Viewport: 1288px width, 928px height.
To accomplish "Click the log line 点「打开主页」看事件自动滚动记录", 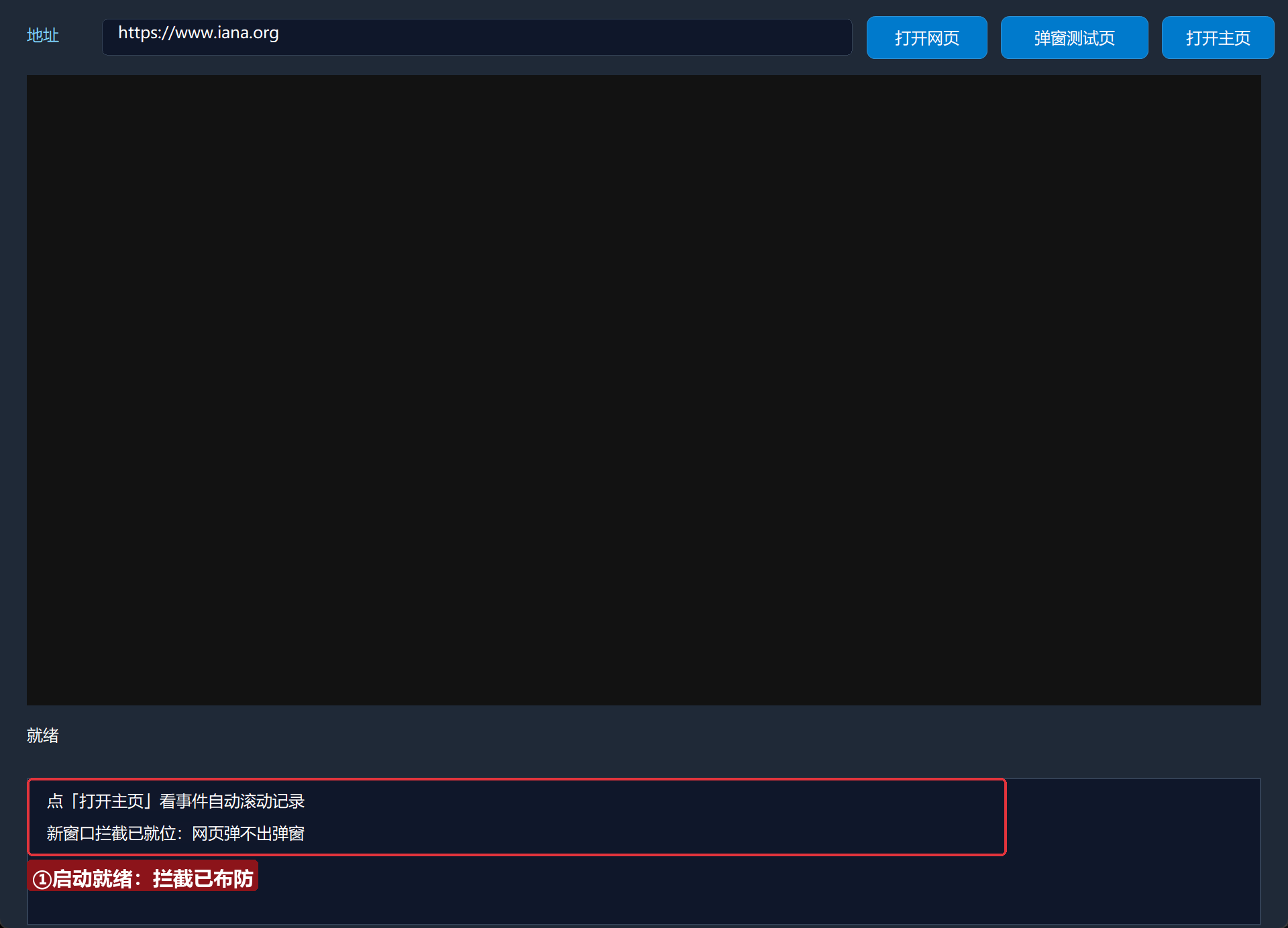I will click(x=176, y=801).
